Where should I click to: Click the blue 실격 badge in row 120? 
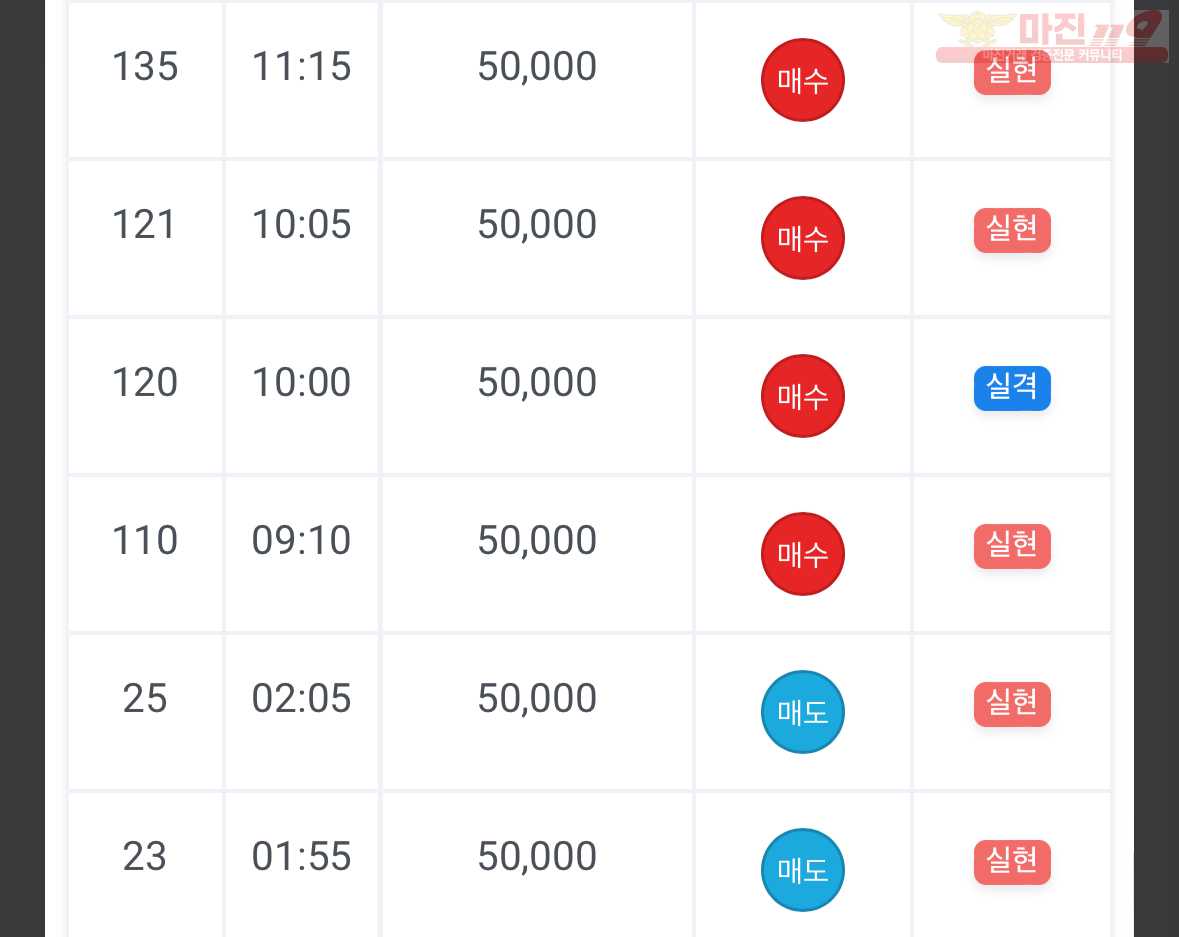[x=1012, y=388]
